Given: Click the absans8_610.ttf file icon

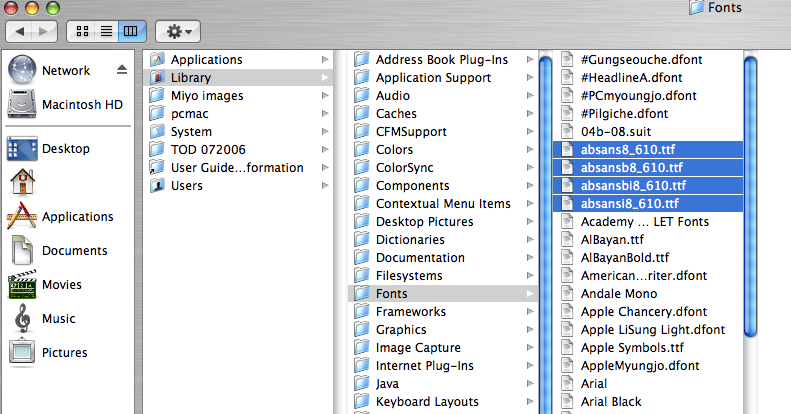Looking at the screenshot, I should tap(567, 149).
